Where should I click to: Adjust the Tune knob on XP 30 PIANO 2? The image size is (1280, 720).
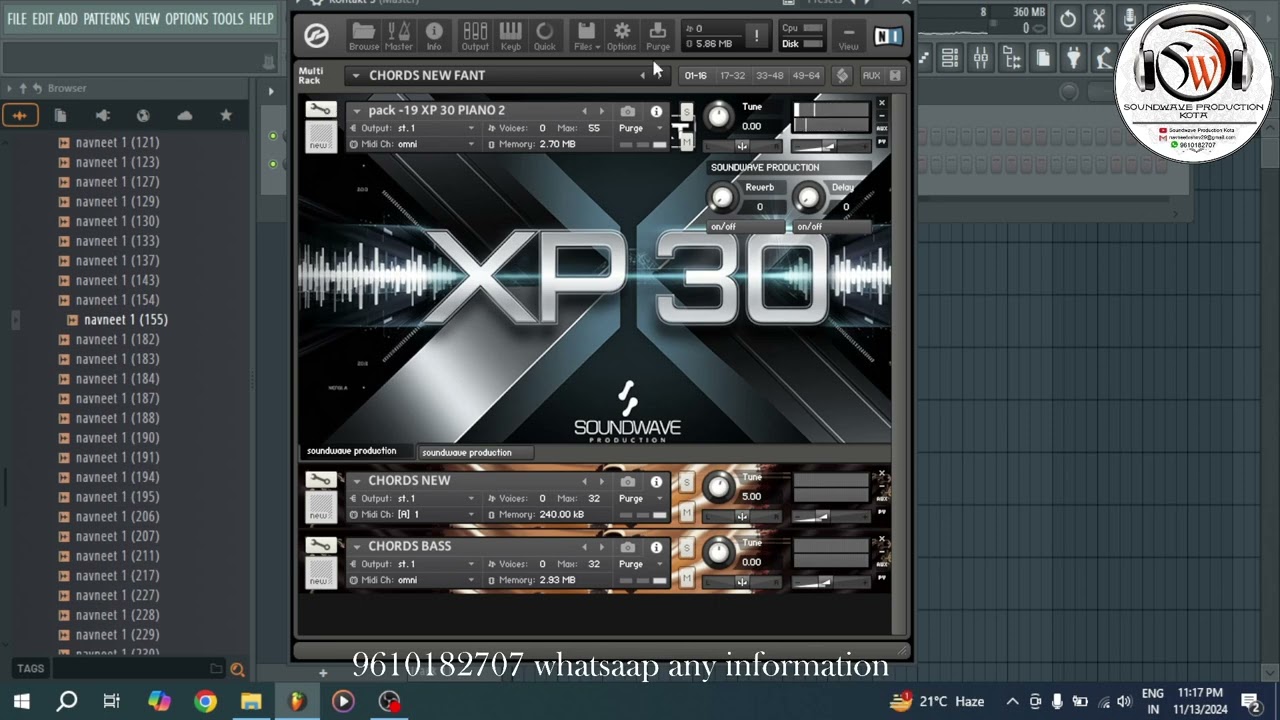point(718,117)
